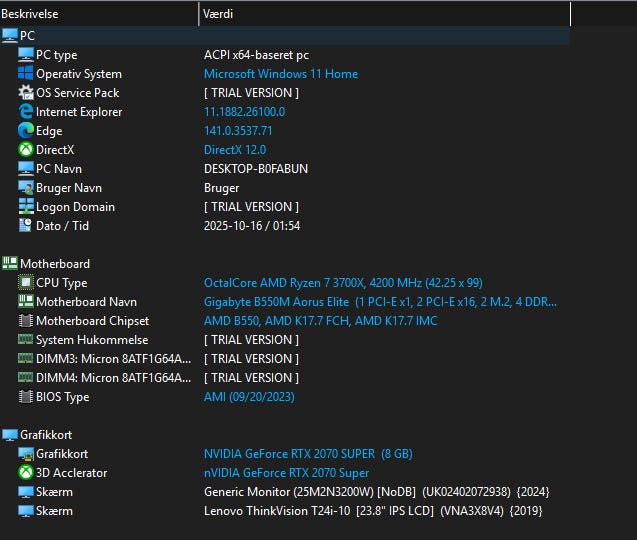This screenshot has width=637, height=540.
Task: Select the DIMM3: Micron 8ATF1G64A label
Action: [x=113, y=359]
